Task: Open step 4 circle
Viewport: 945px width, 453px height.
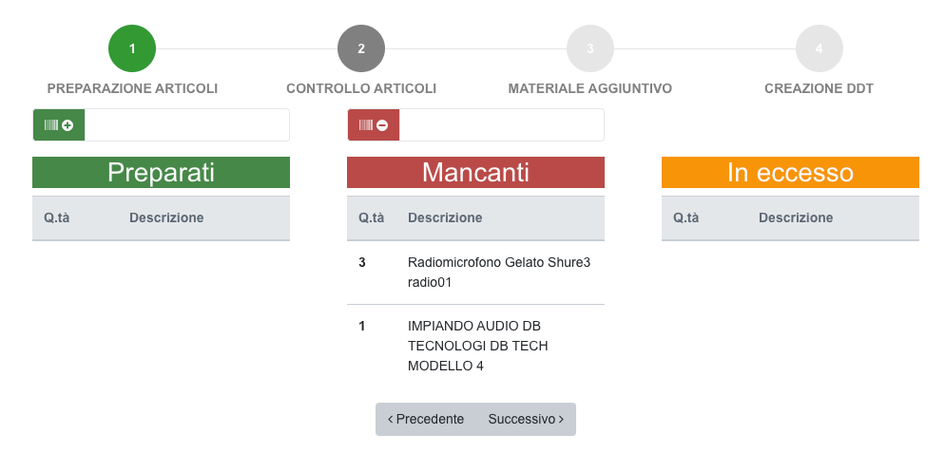Action: pyautogui.click(x=819, y=48)
